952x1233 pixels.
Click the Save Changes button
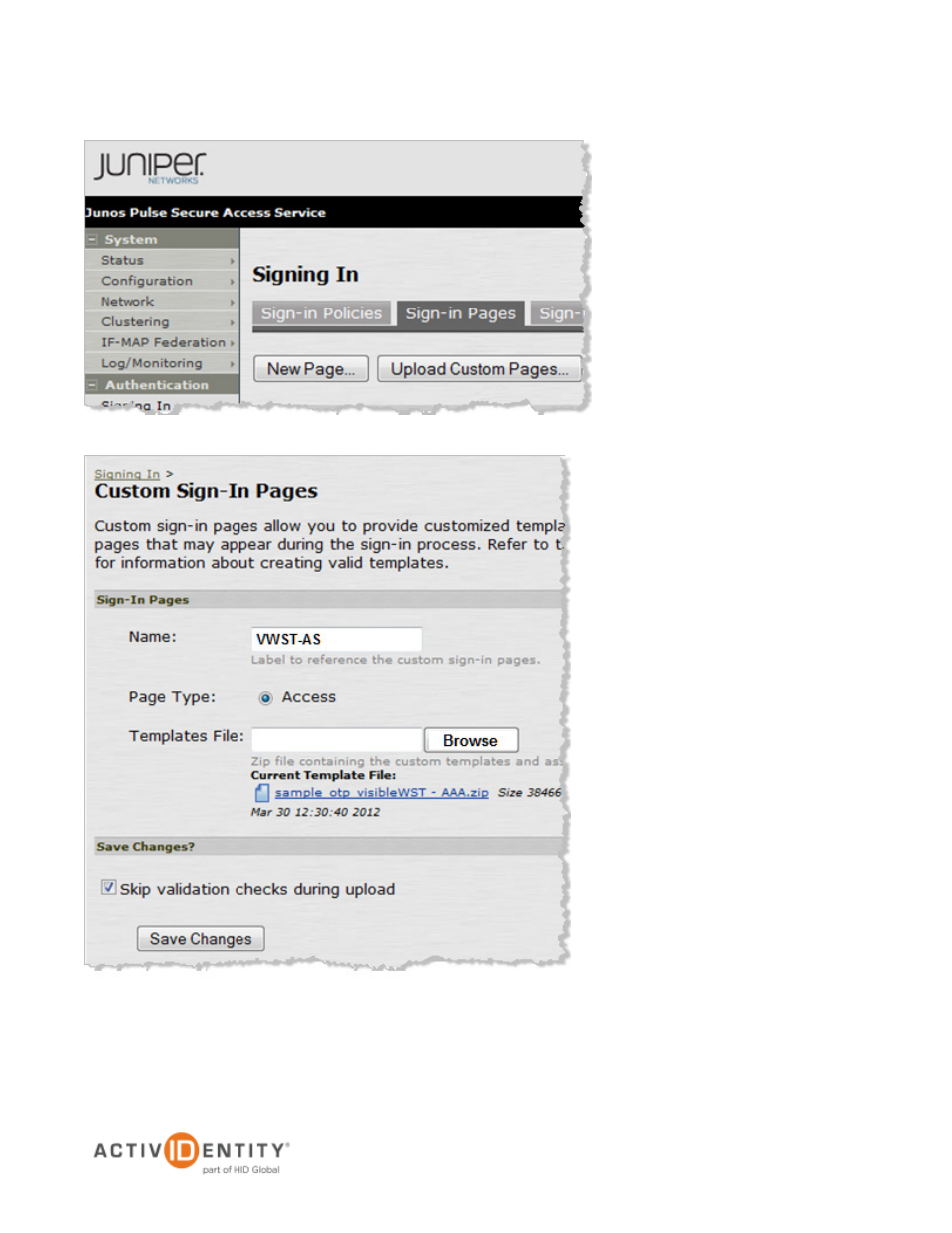pyautogui.click(x=201, y=939)
